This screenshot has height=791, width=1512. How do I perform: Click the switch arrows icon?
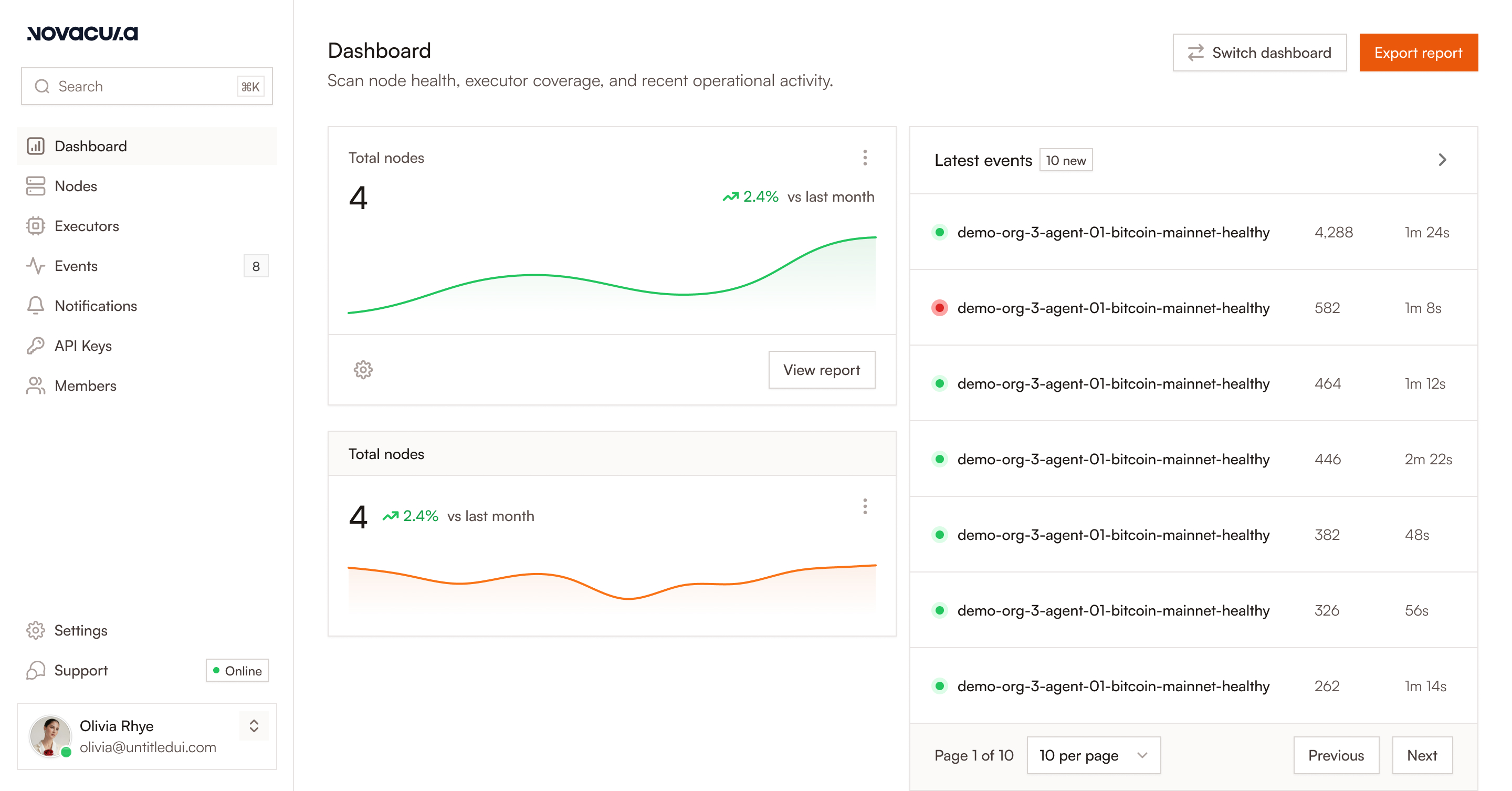point(1195,53)
